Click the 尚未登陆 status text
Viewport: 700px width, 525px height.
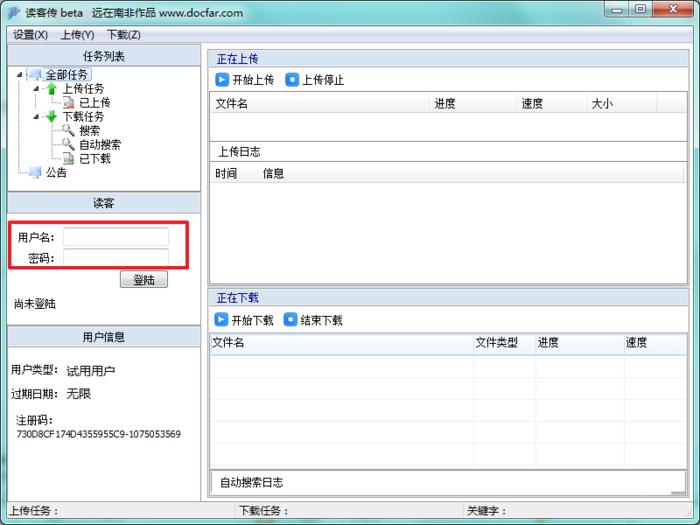35,304
